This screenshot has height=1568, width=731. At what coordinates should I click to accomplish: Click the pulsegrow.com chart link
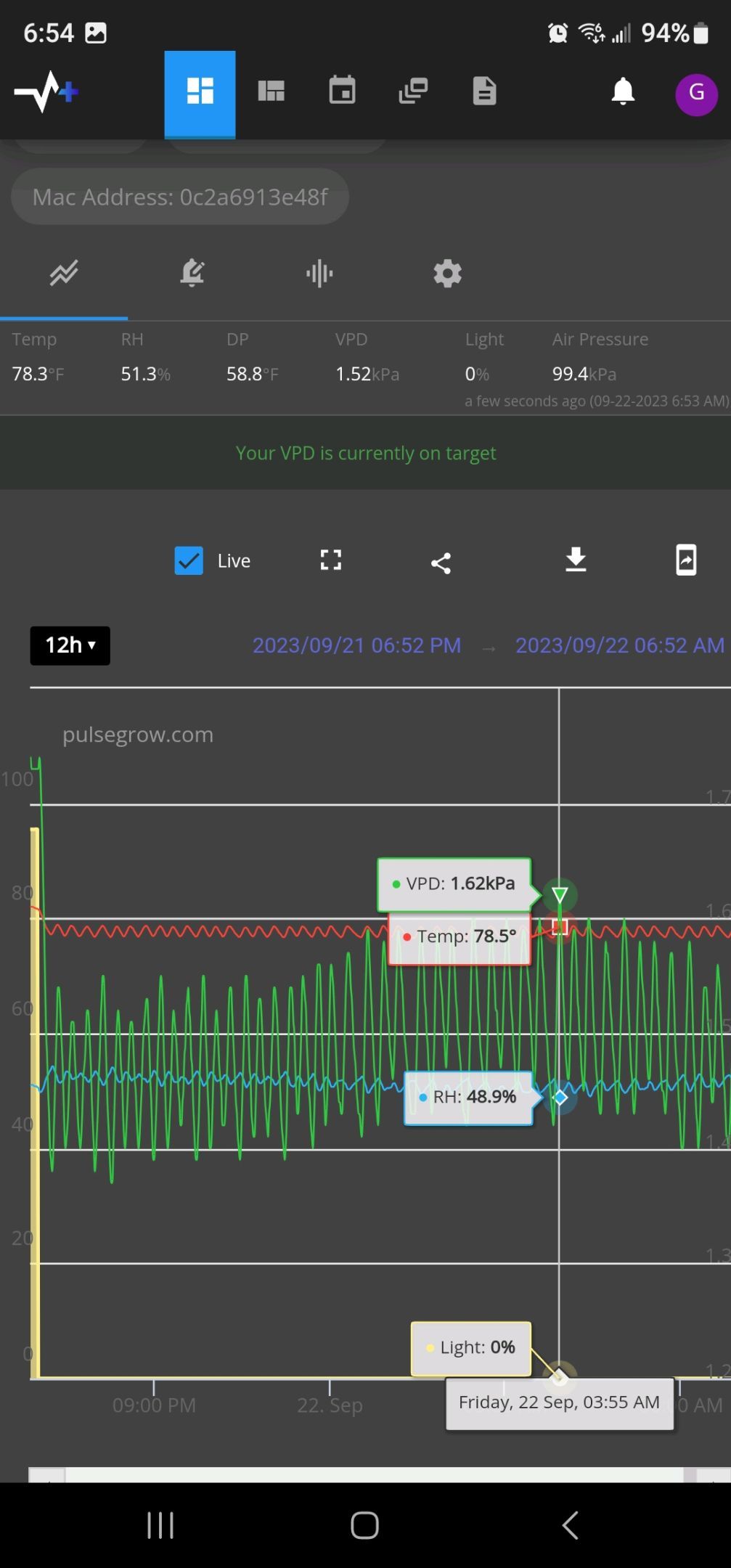click(138, 735)
